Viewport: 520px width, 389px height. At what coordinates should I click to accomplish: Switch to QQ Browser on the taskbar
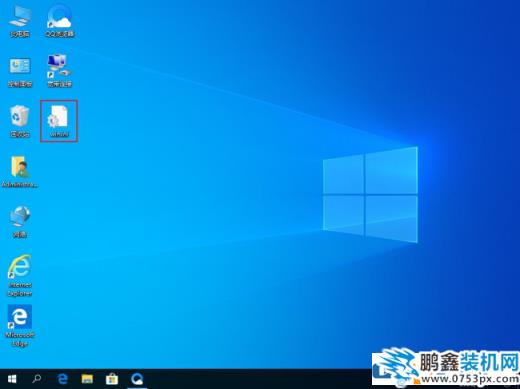click(137, 379)
